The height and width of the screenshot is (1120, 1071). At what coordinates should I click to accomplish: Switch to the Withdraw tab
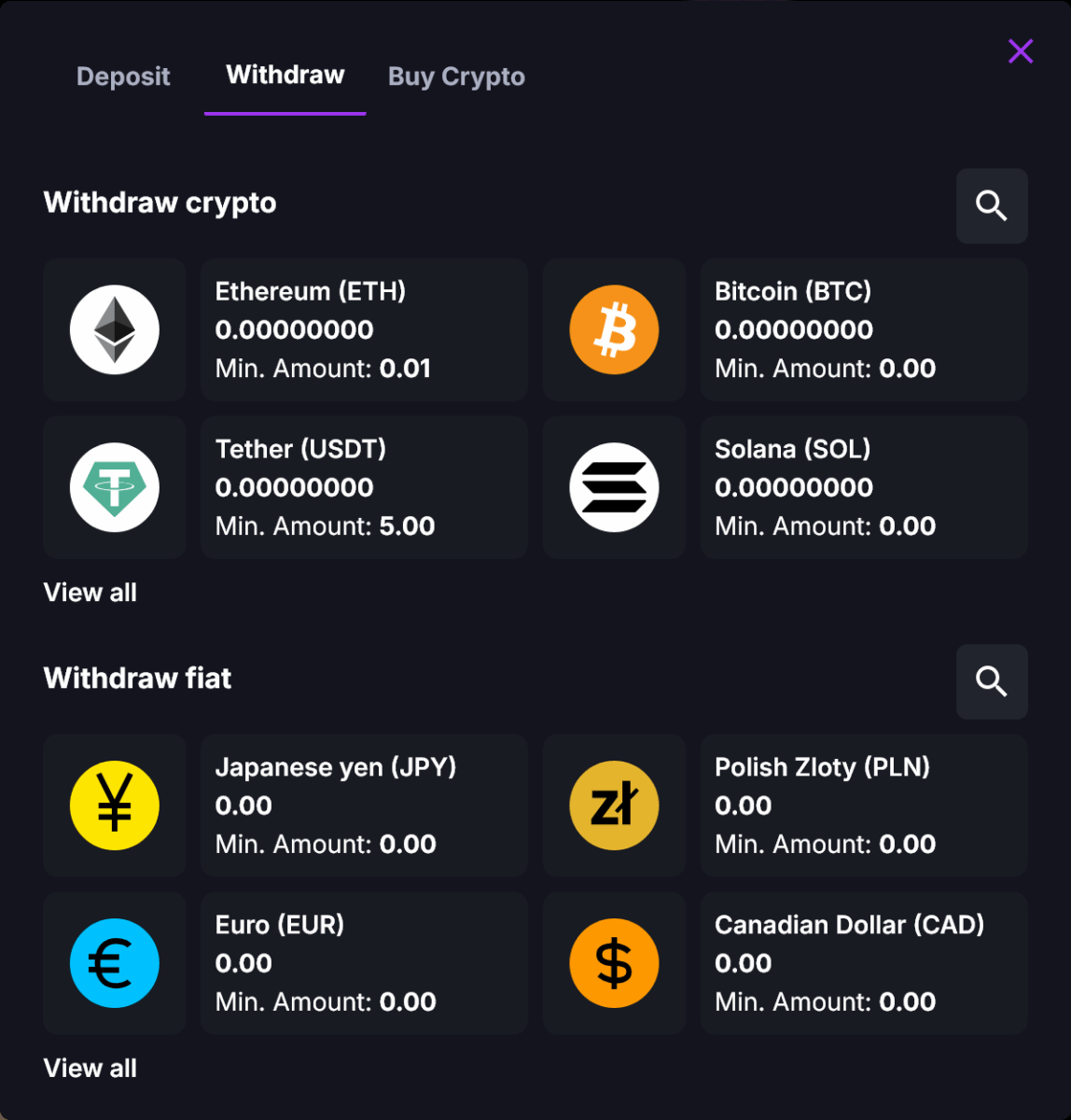point(285,77)
